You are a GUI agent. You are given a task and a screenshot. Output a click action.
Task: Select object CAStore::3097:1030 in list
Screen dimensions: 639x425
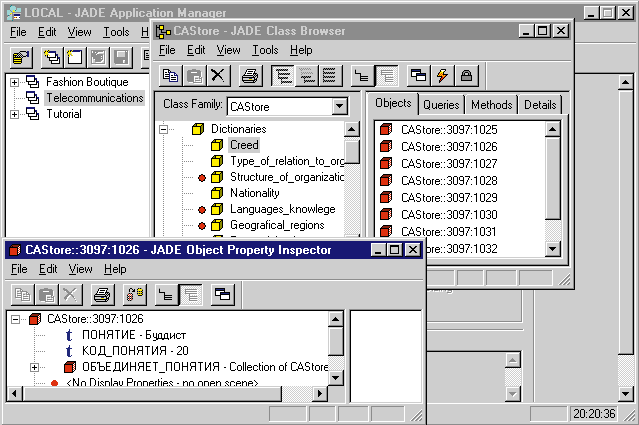click(x=449, y=215)
